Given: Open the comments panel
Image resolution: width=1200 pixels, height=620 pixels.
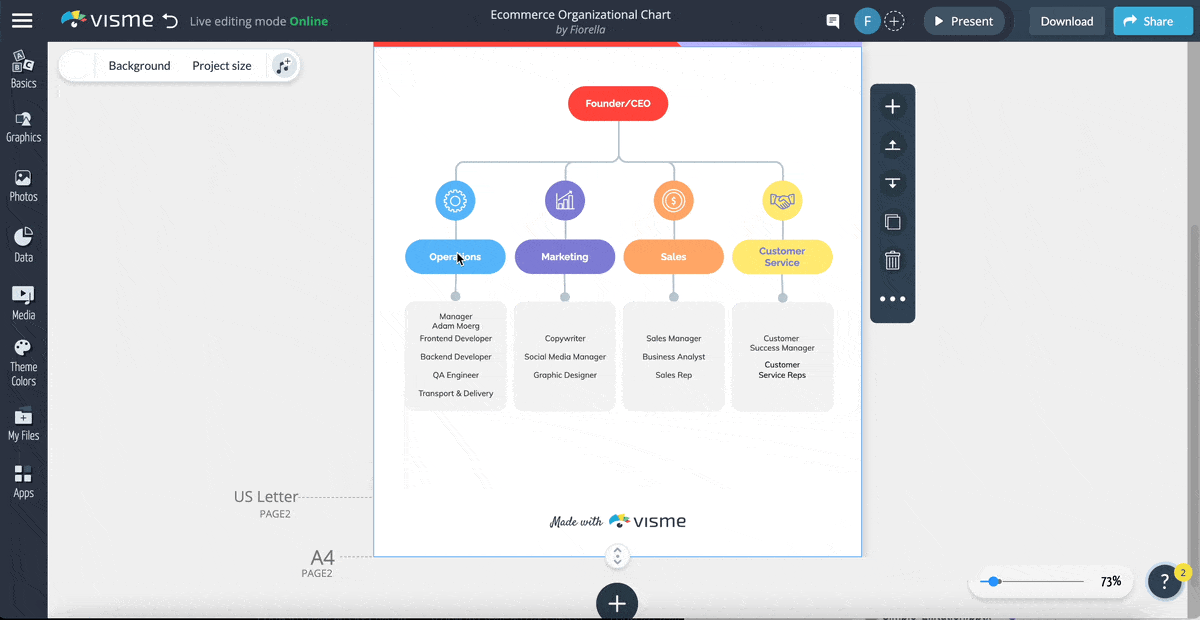Looking at the screenshot, I should pos(833,20).
